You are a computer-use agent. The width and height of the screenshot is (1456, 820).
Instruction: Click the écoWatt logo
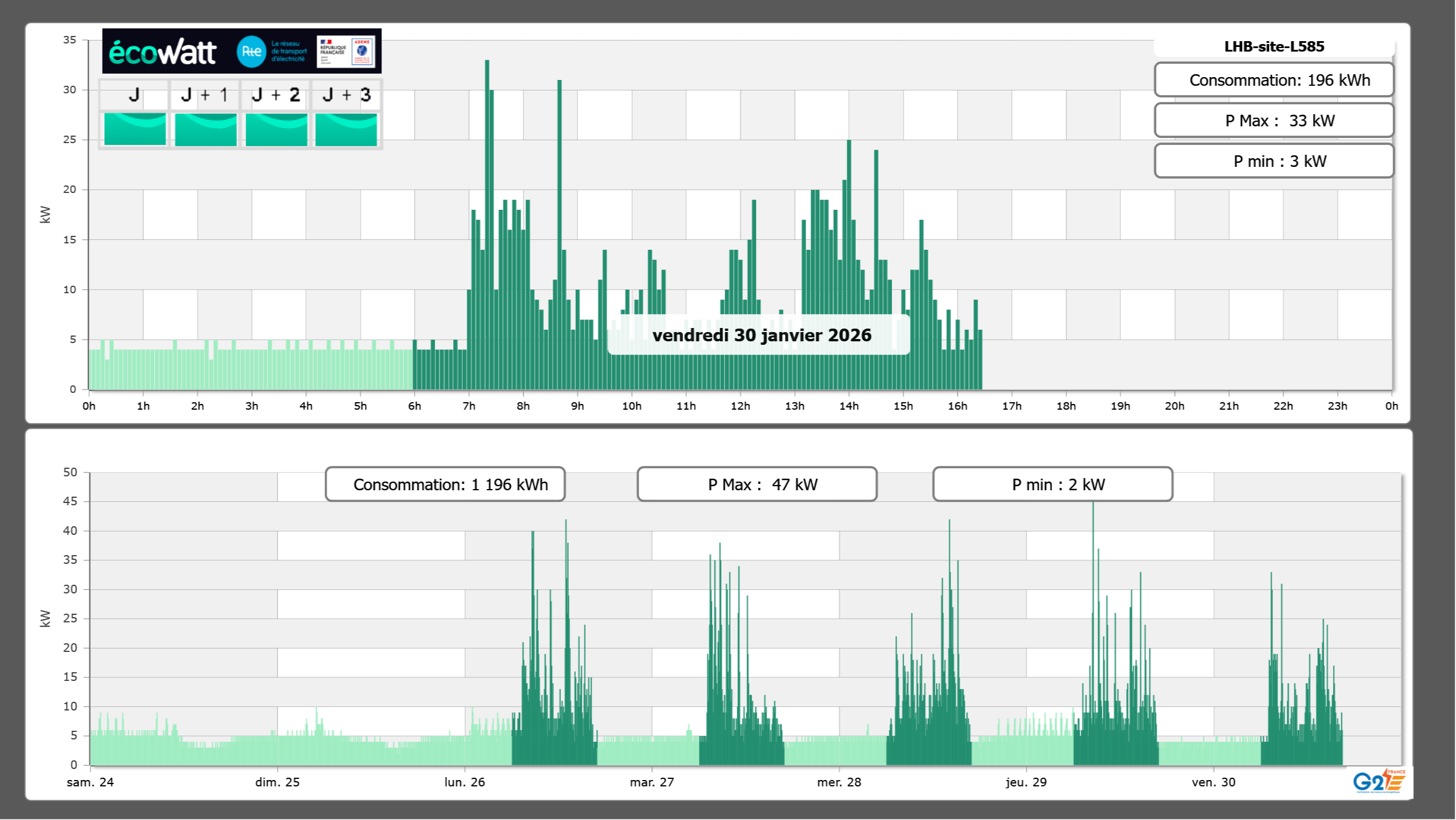pos(162,52)
